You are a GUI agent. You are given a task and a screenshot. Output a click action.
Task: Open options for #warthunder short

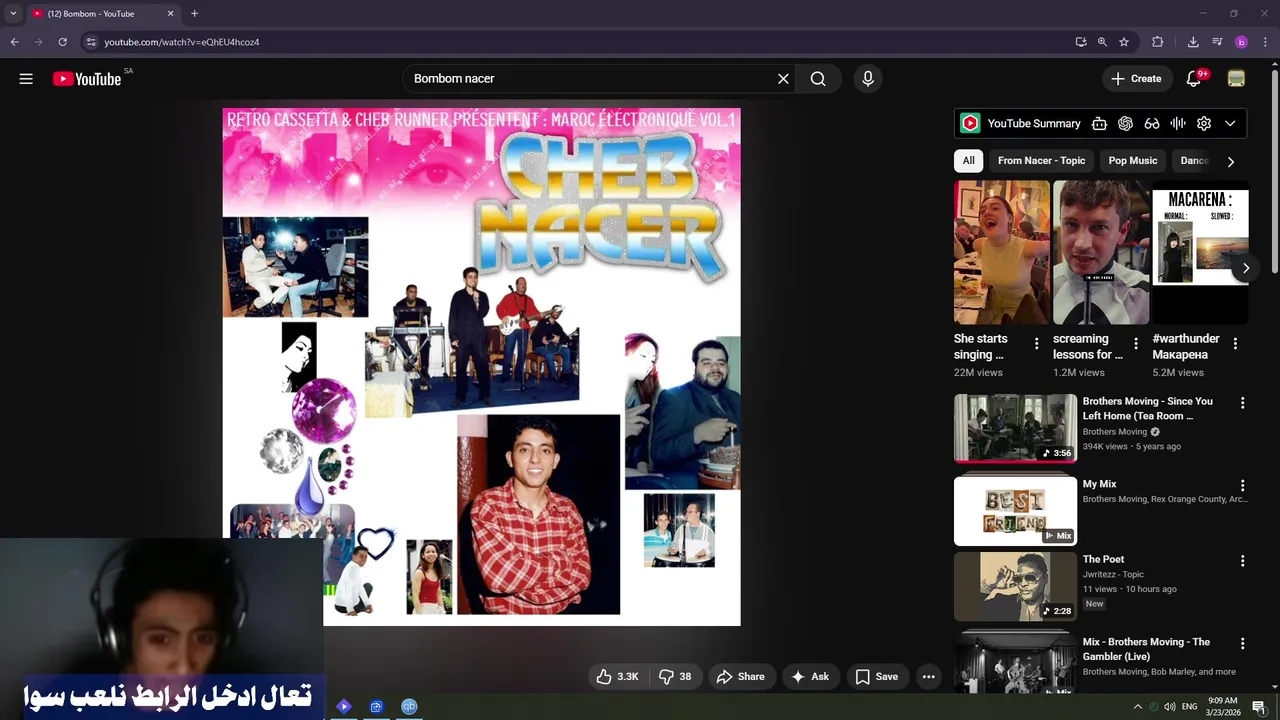point(1235,344)
